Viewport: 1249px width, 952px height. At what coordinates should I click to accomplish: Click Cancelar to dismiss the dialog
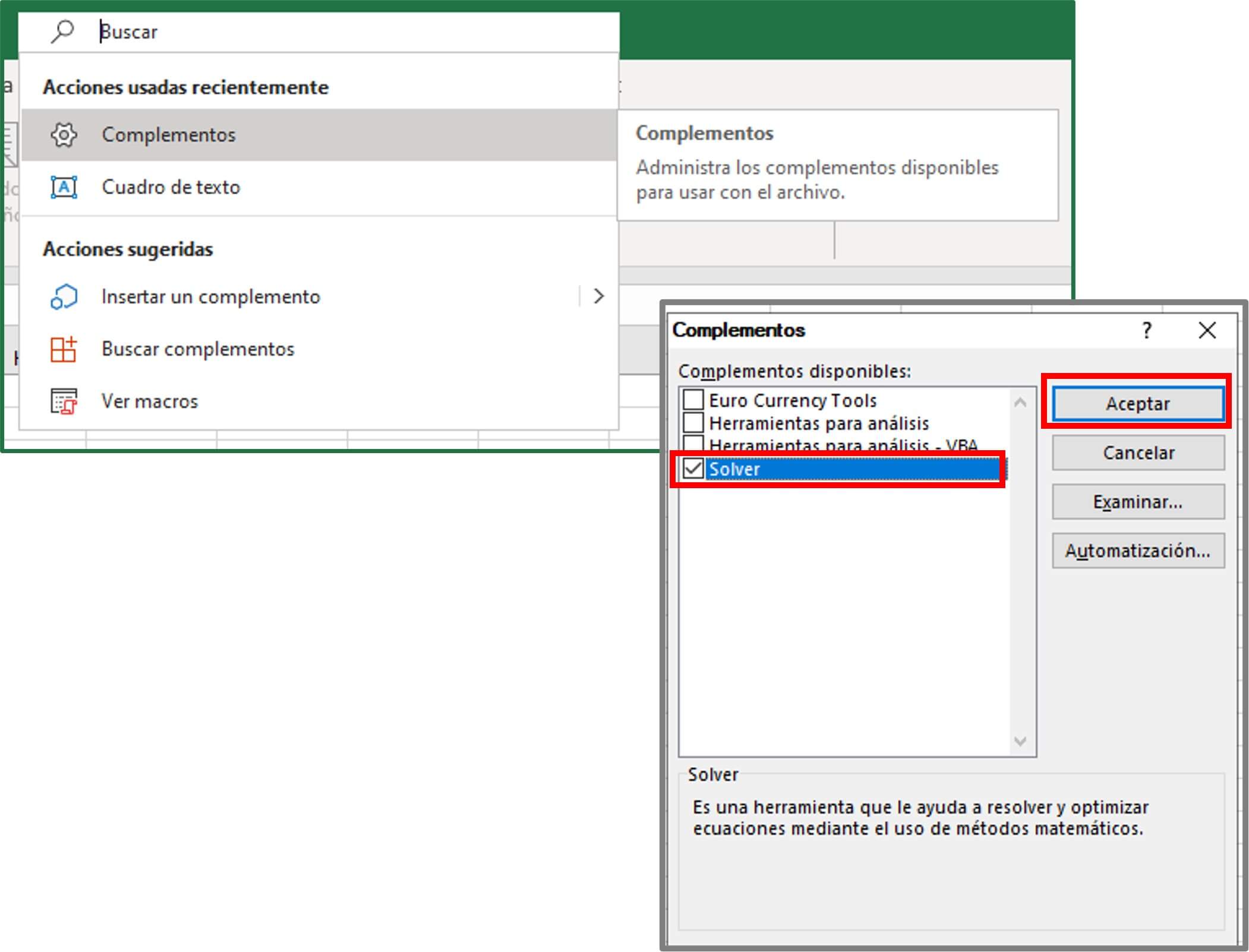pyautogui.click(x=1138, y=453)
